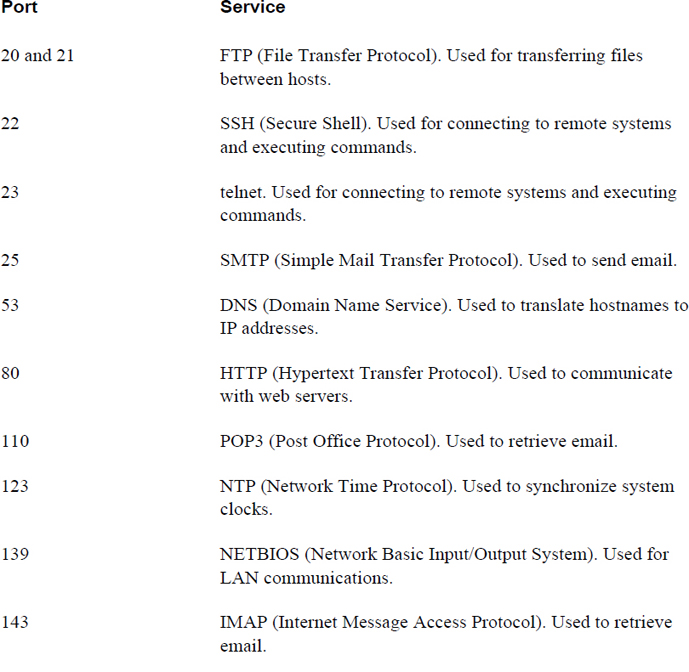This screenshot has width=689, height=672.
Task: Click the NETBIOS service description
Action: click(444, 565)
